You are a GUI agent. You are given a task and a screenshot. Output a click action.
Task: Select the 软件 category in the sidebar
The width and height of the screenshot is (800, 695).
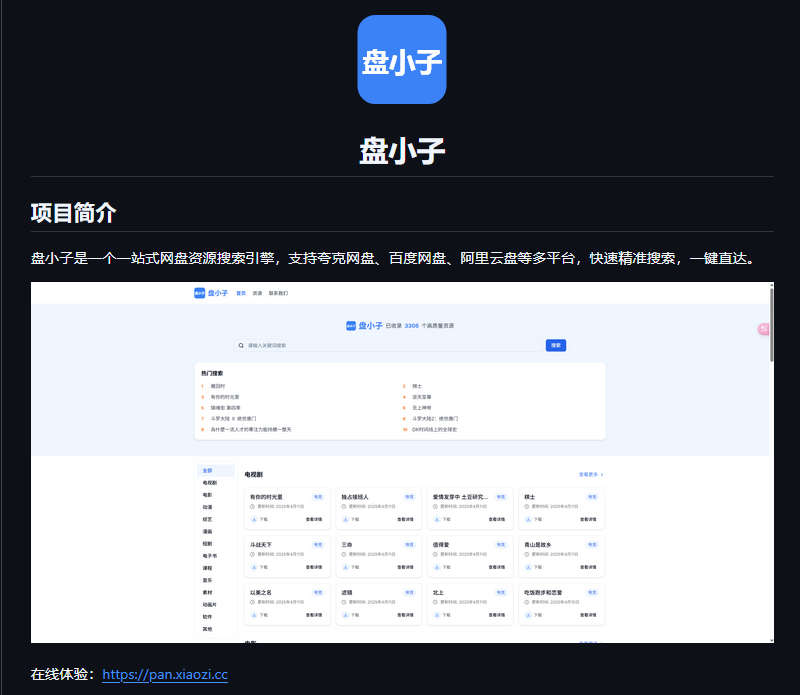coord(207,617)
